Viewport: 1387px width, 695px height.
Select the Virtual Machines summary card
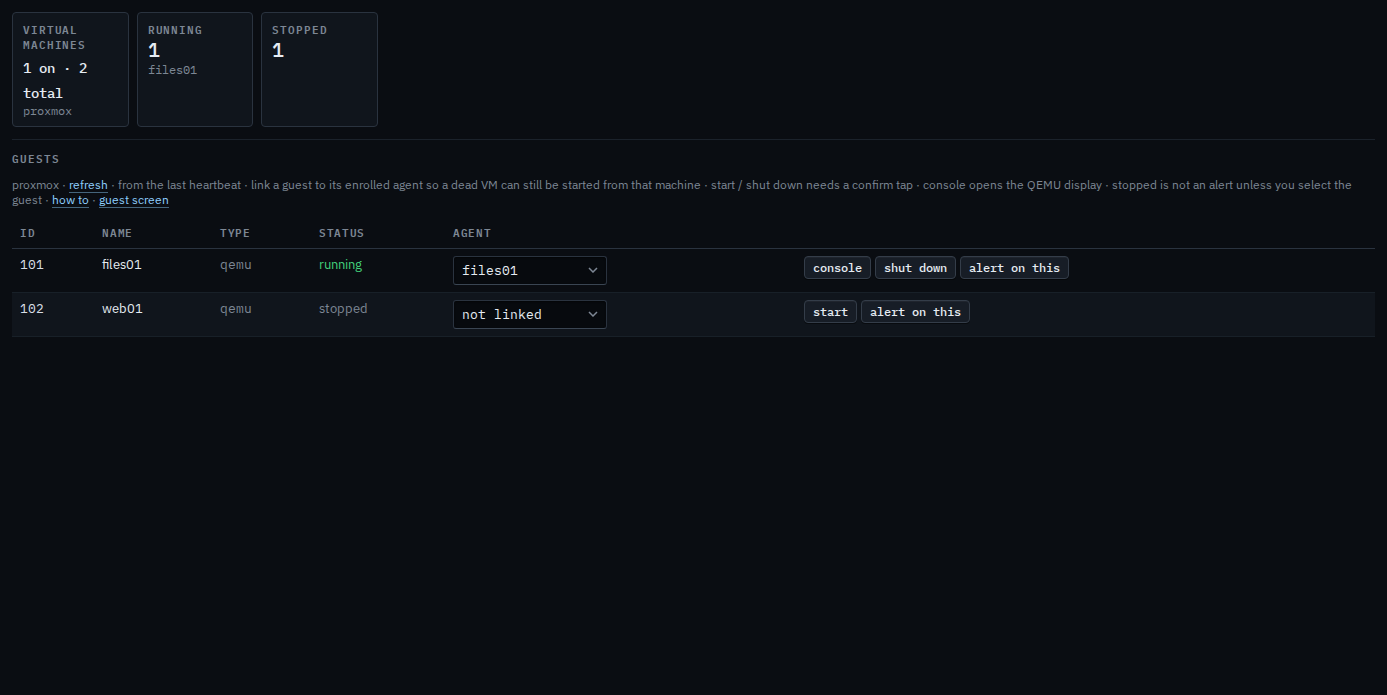(x=70, y=70)
